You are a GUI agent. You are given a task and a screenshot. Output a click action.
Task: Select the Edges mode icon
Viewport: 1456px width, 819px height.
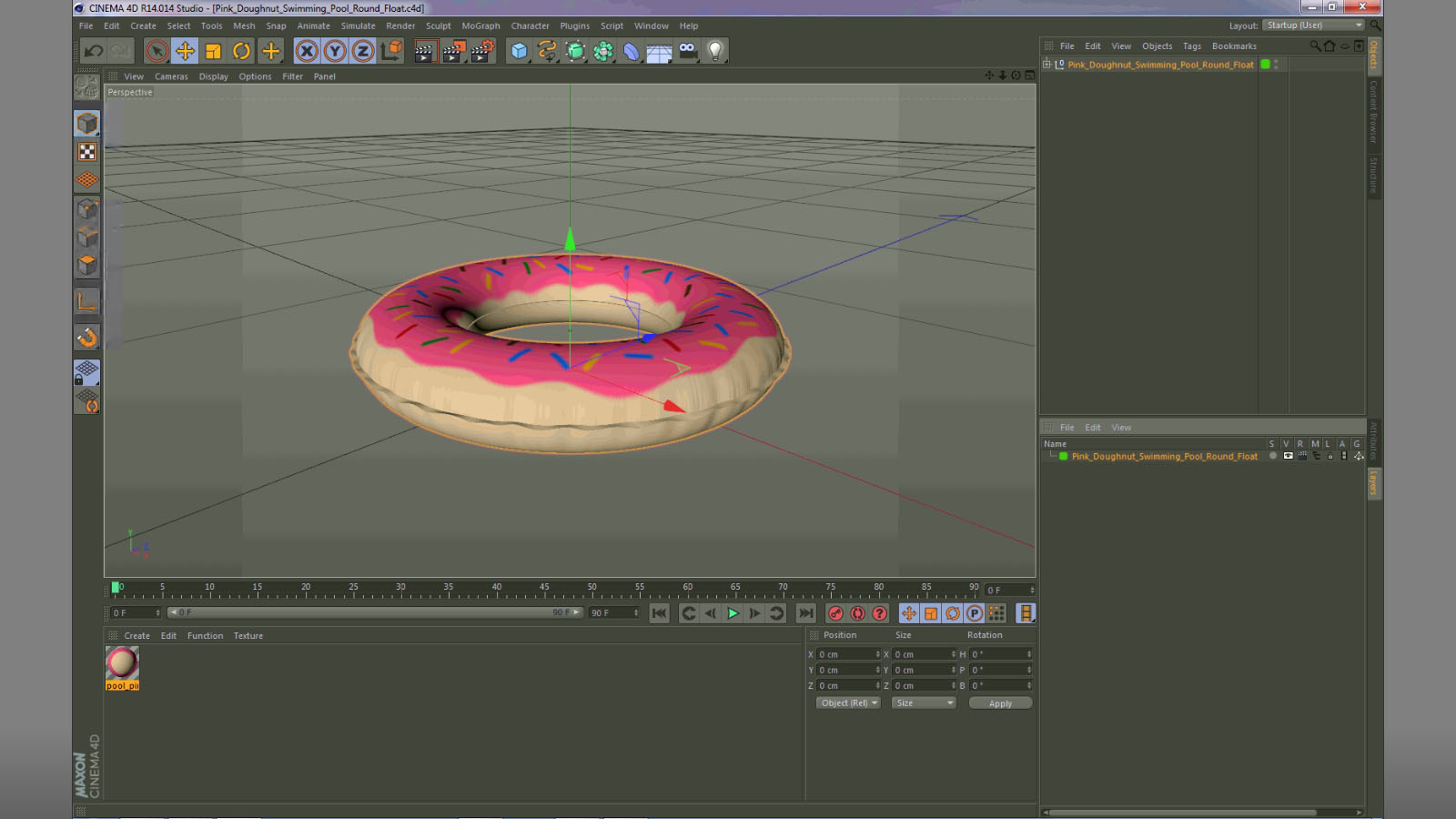pyautogui.click(x=87, y=237)
